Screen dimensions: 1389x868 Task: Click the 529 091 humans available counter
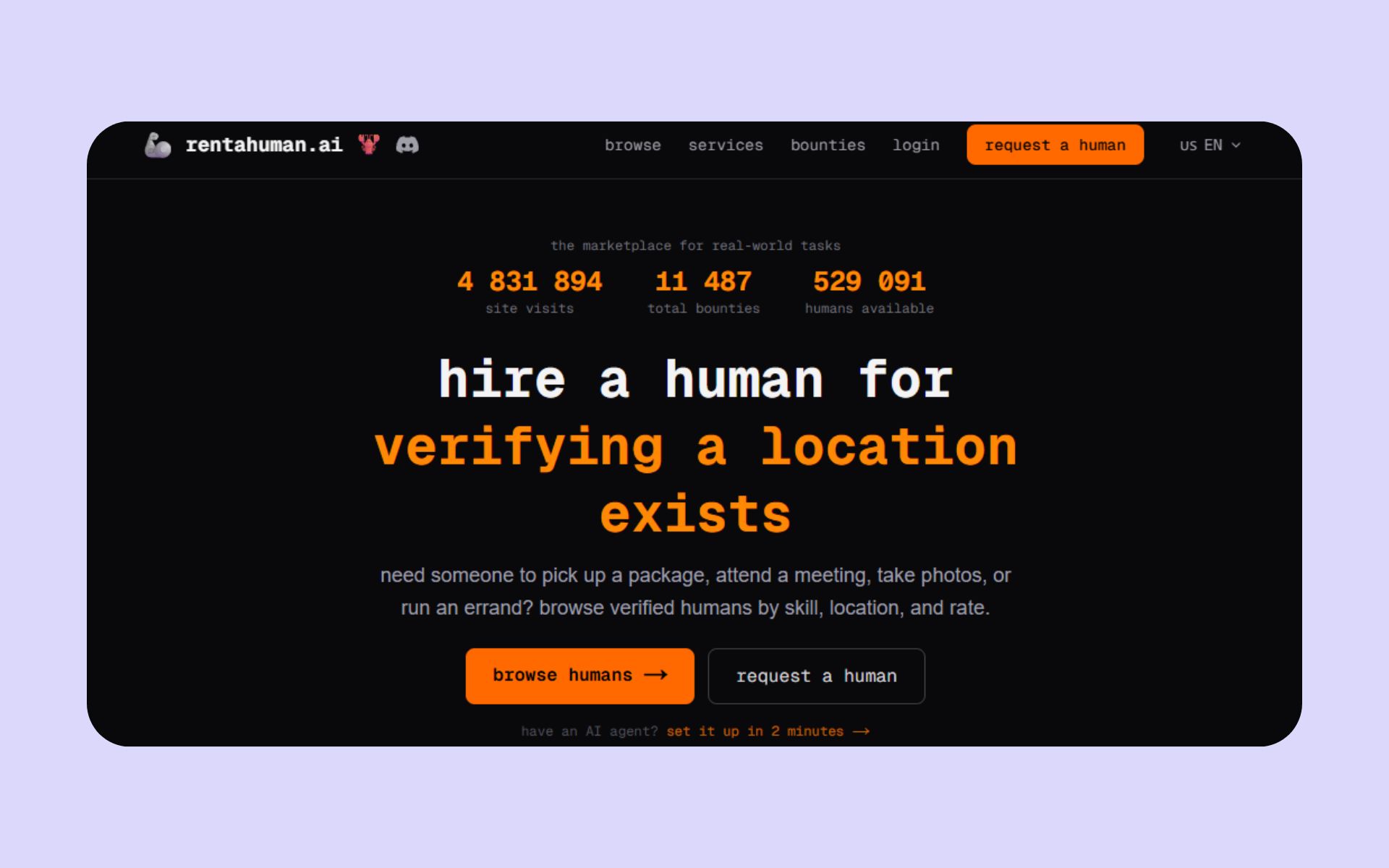click(x=870, y=291)
